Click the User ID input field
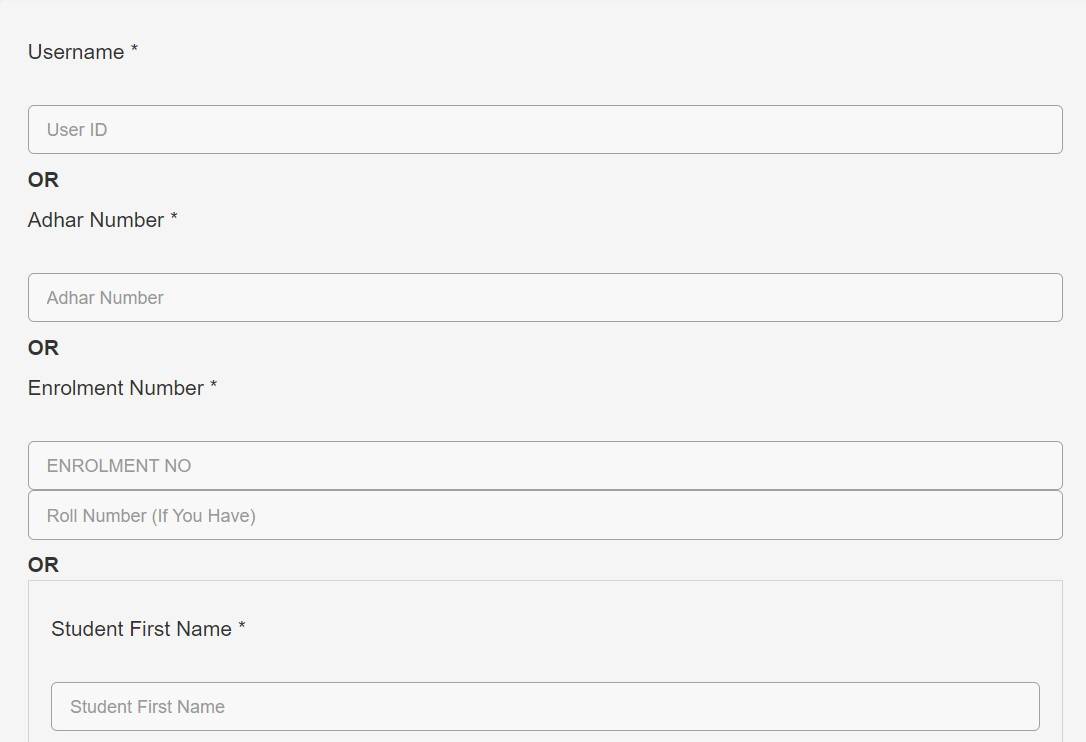 pos(545,130)
